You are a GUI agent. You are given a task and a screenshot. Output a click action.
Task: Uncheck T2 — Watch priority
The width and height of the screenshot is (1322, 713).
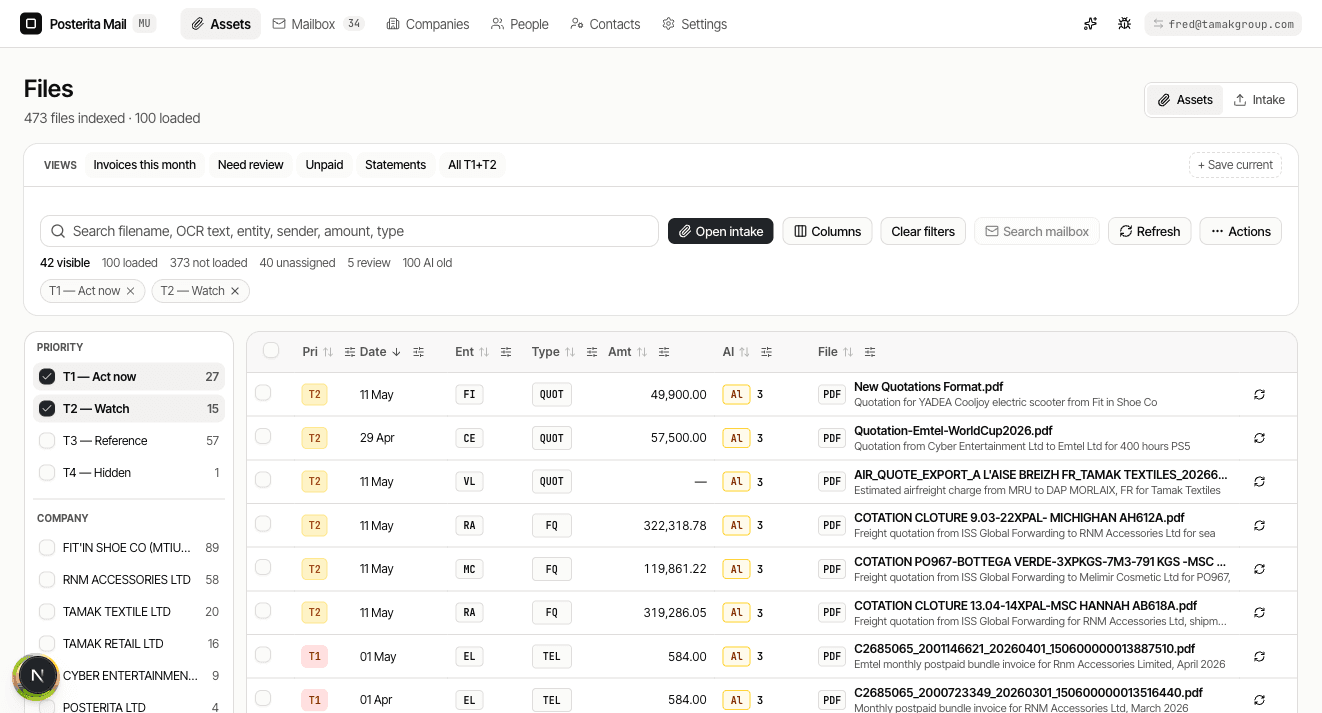click(47, 409)
